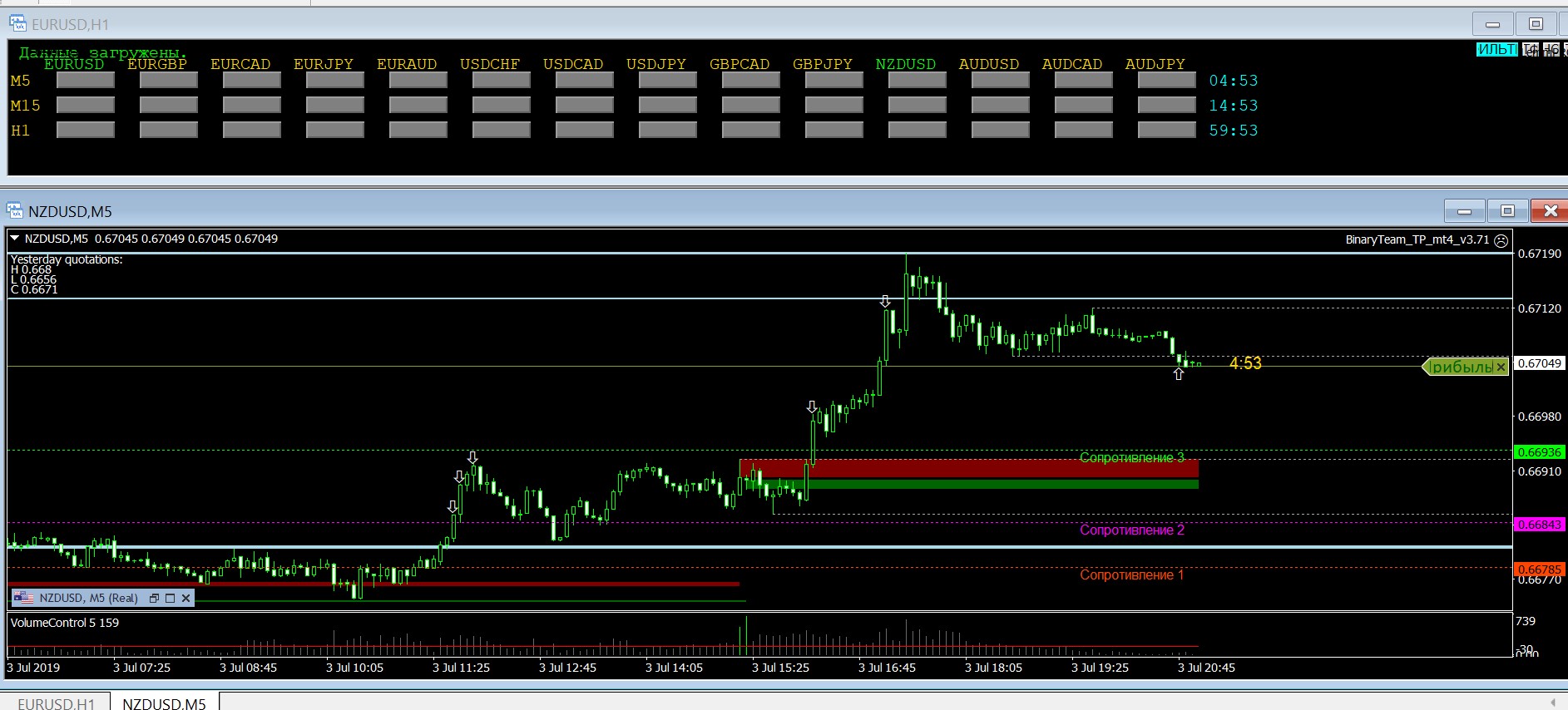This screenshot has width=1568, height=710.
Task: Maximize the NZDUSD, M5 (Real) mini panel
Action: tap(170, 598)
